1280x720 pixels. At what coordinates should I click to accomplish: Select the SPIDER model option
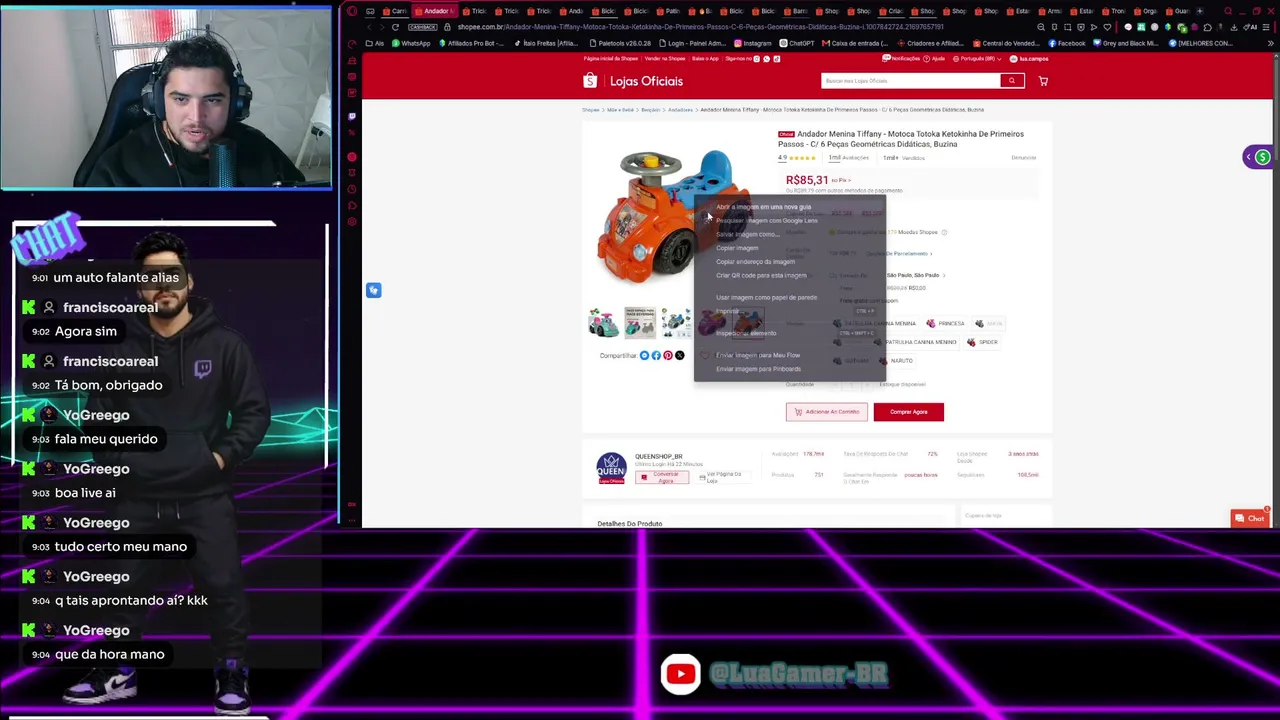point(982,342)
